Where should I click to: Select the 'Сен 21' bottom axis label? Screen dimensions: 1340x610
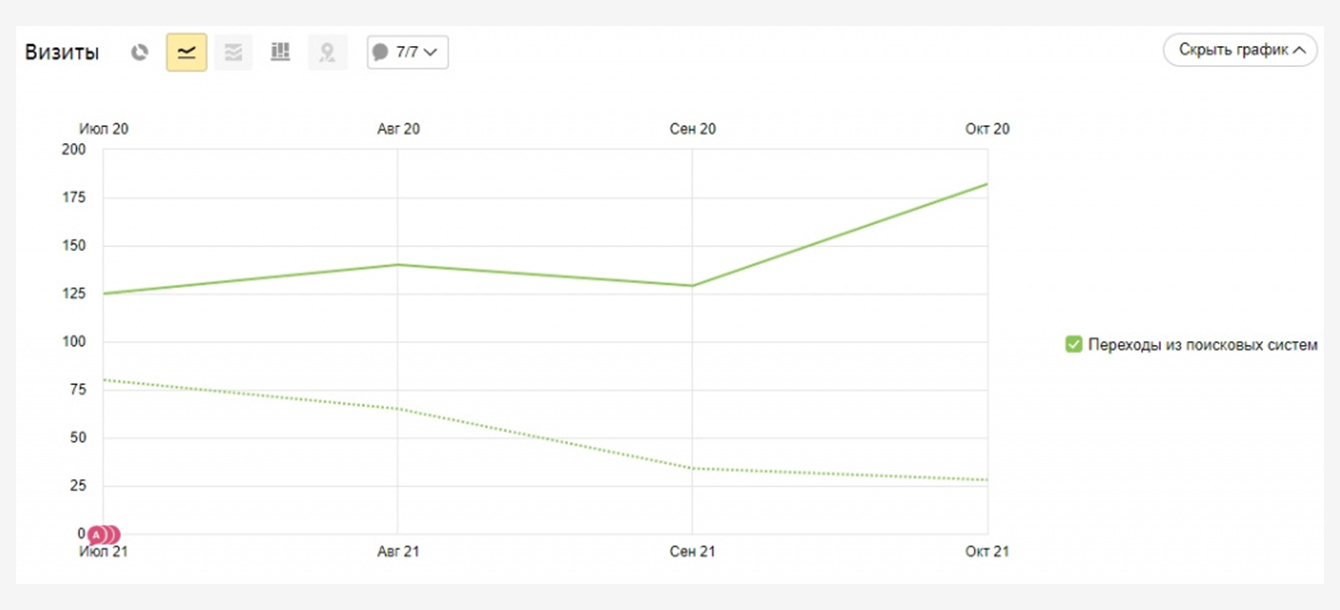[692, 552]
